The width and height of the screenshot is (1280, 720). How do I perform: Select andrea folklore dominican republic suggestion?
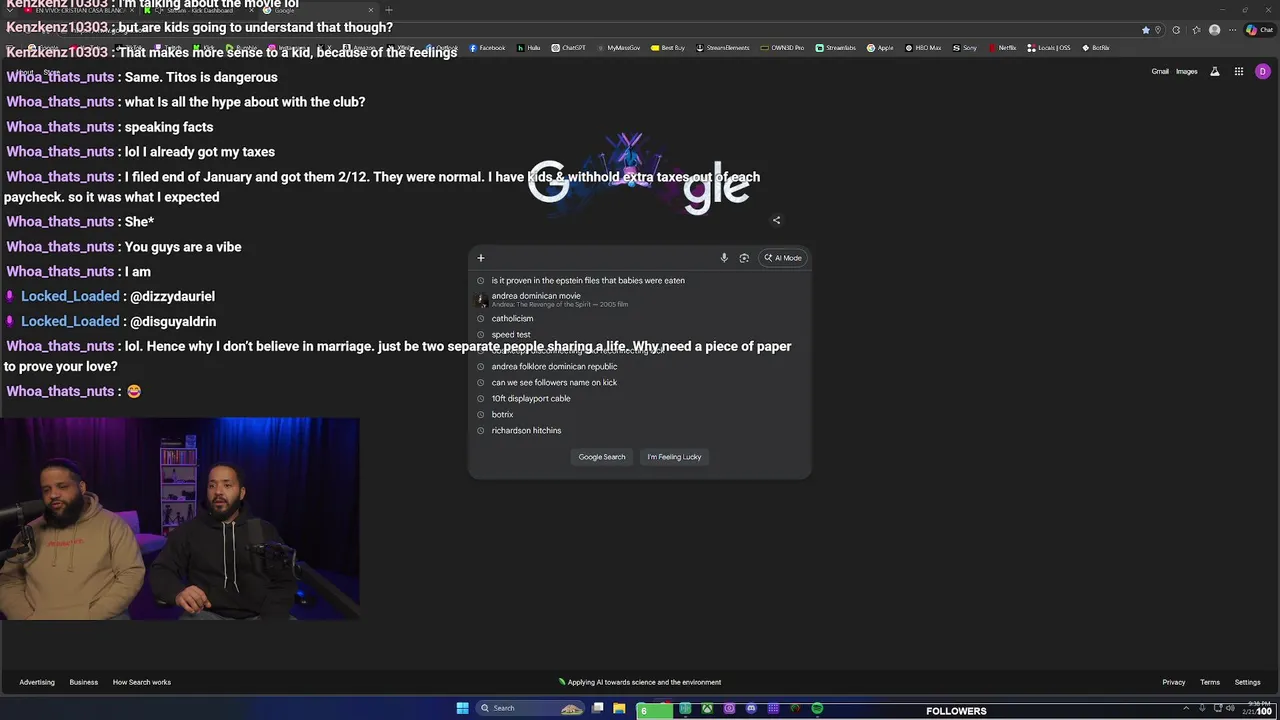(x=640, y=366)
